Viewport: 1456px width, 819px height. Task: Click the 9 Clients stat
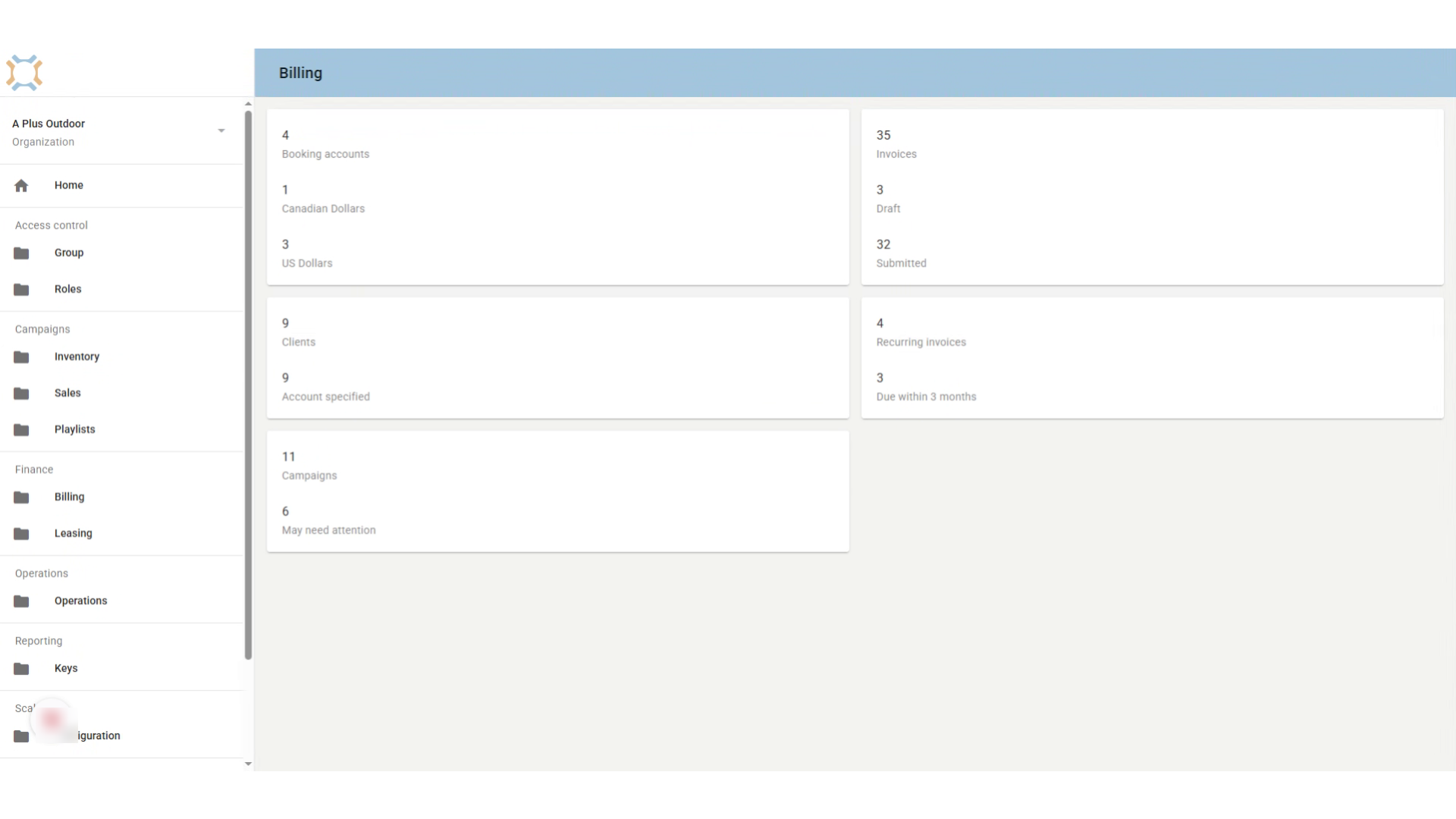[299, 332]
